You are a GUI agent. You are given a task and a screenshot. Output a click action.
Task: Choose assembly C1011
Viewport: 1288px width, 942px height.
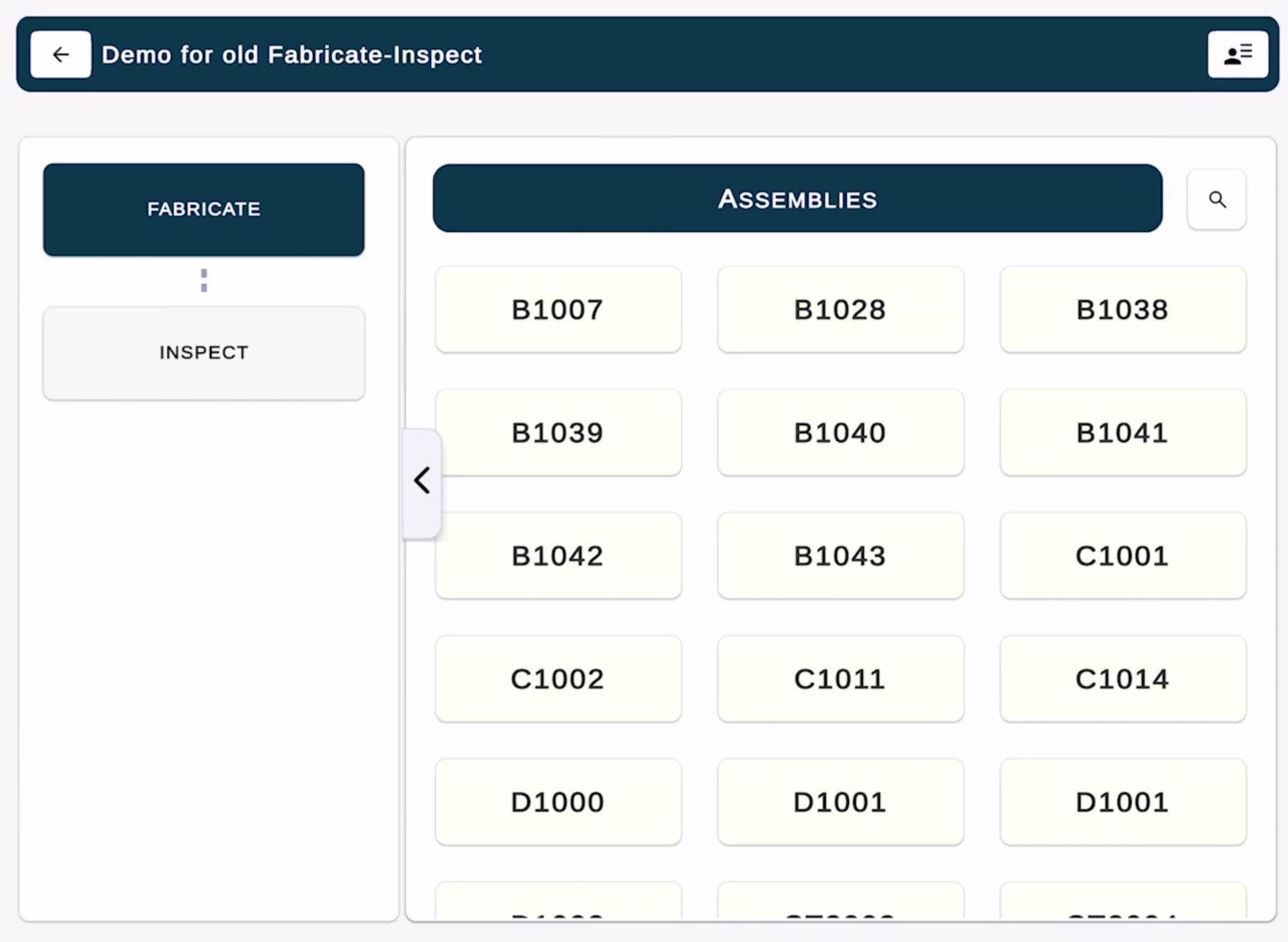[x=840, y=678]
